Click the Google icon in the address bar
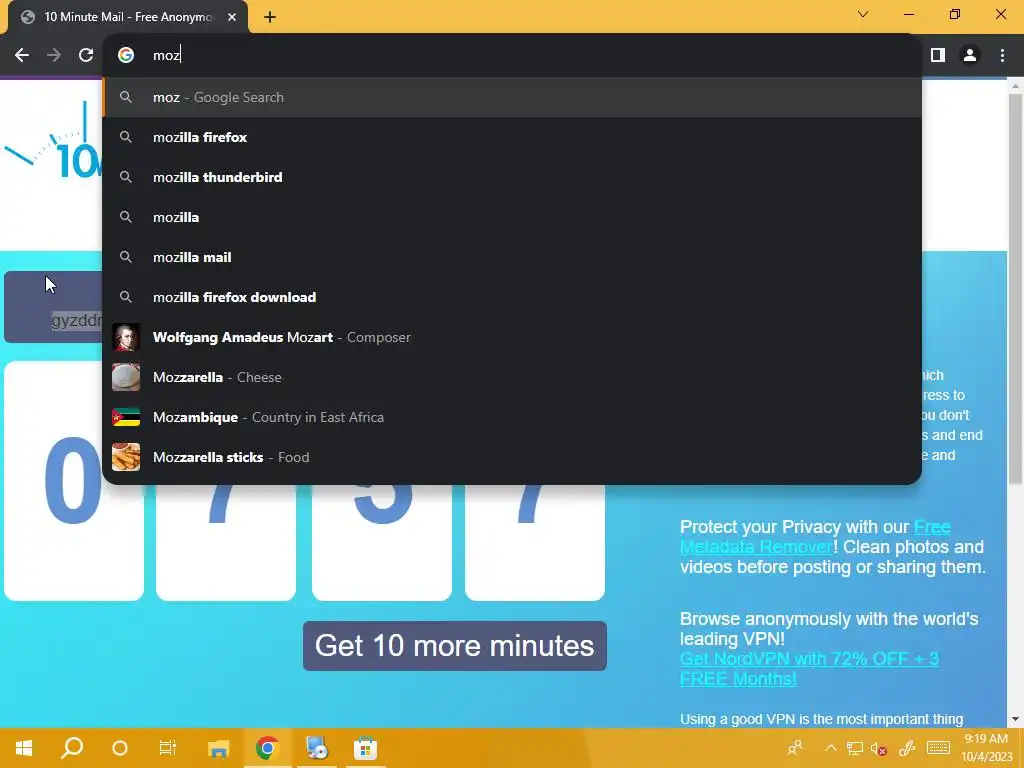This screenshot has width=1024, height=768. point(126,56)
